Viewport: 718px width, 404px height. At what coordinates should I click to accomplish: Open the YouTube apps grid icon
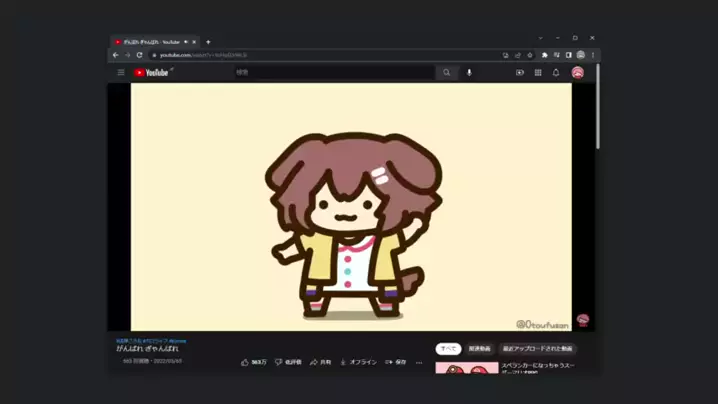[538, 73]
